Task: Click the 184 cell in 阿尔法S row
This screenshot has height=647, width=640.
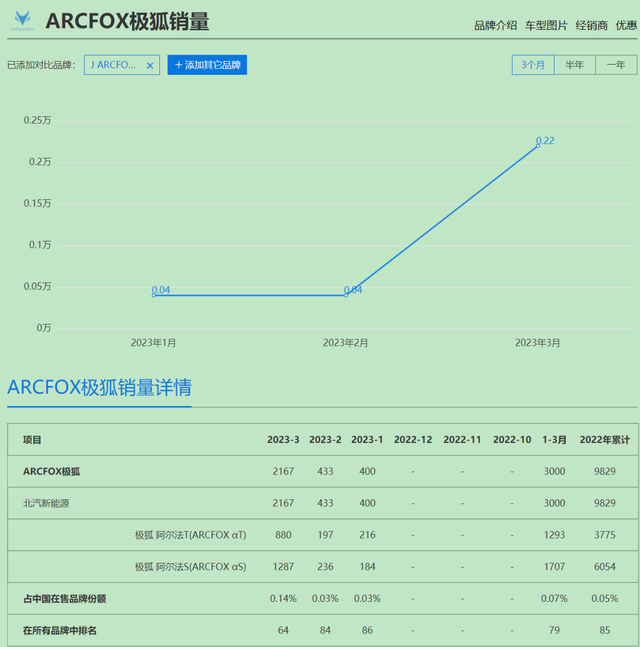Action: 367,567
